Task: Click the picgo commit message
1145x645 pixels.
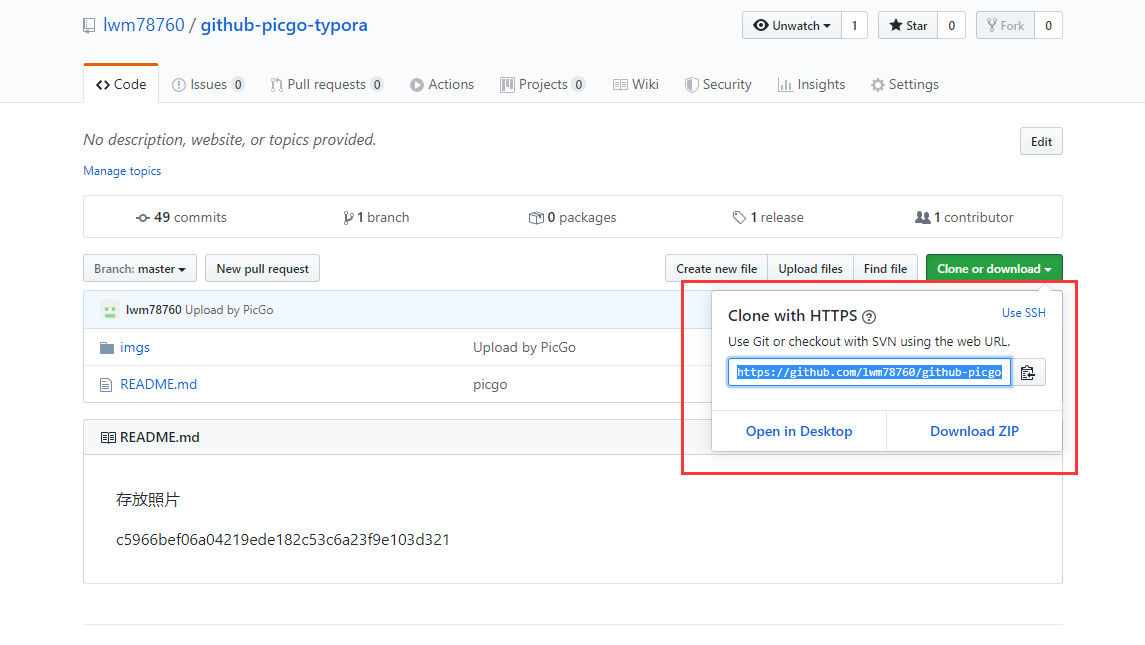Action: pos(490,385)
